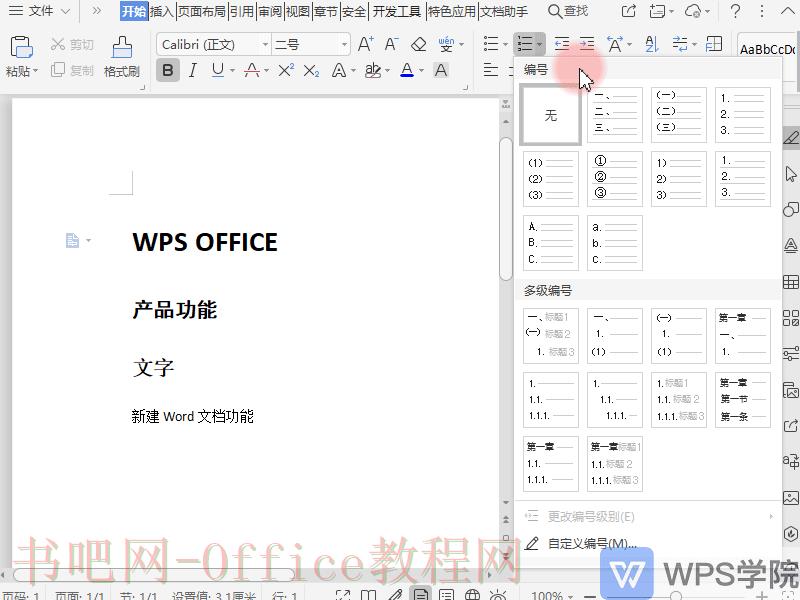Screen dimensions: 800x600
Task: Click the phonetic guide wén icon
Action: click(x=446, y=44)
